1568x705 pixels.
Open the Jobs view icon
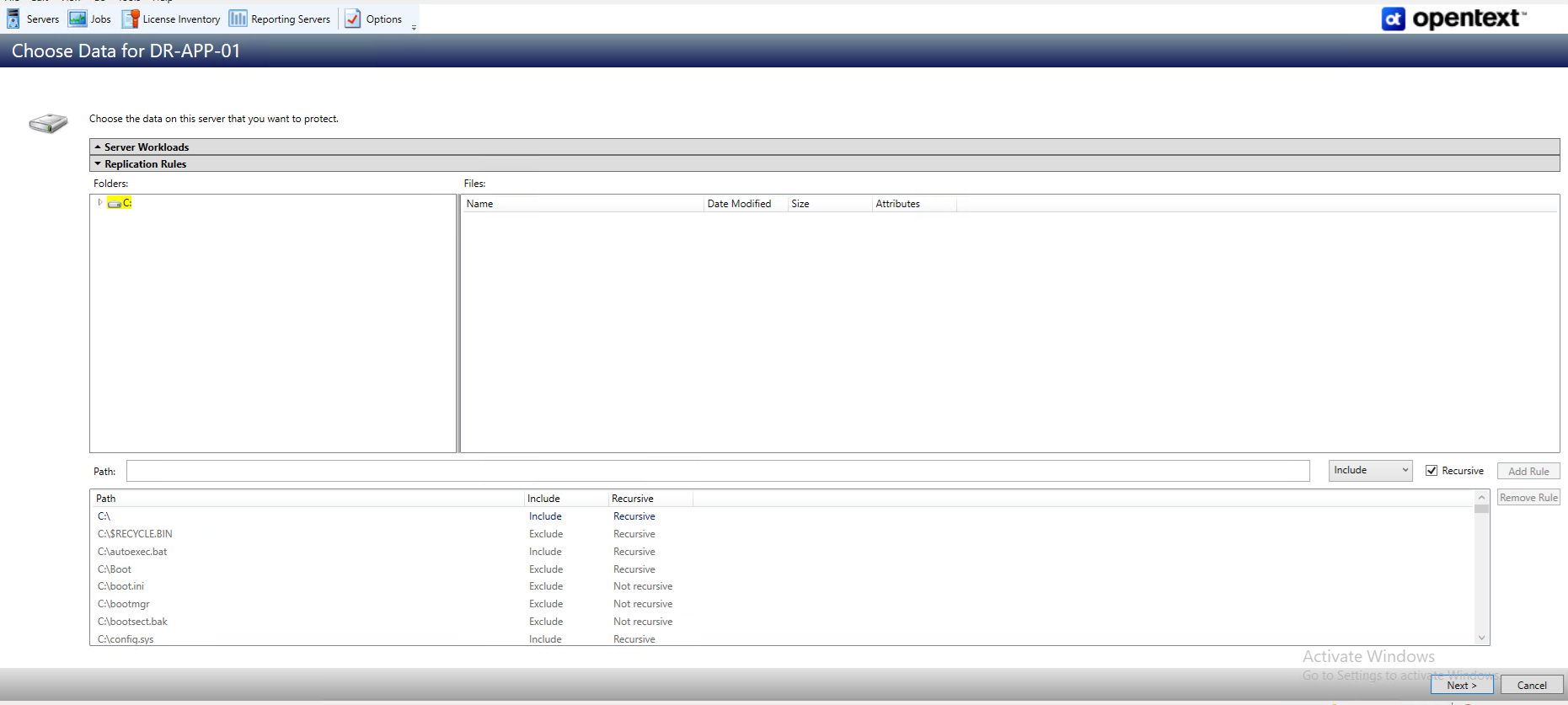tap(78, 19)
